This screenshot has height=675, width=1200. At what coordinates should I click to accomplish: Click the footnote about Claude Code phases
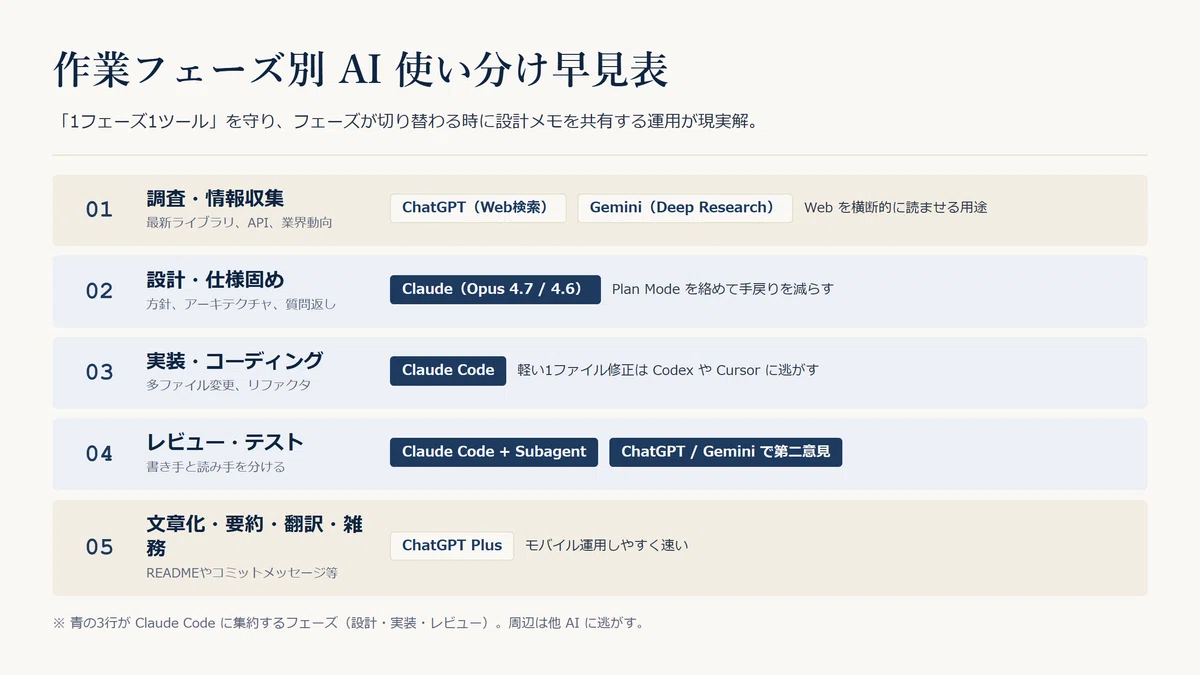click(x=349, y=622)
